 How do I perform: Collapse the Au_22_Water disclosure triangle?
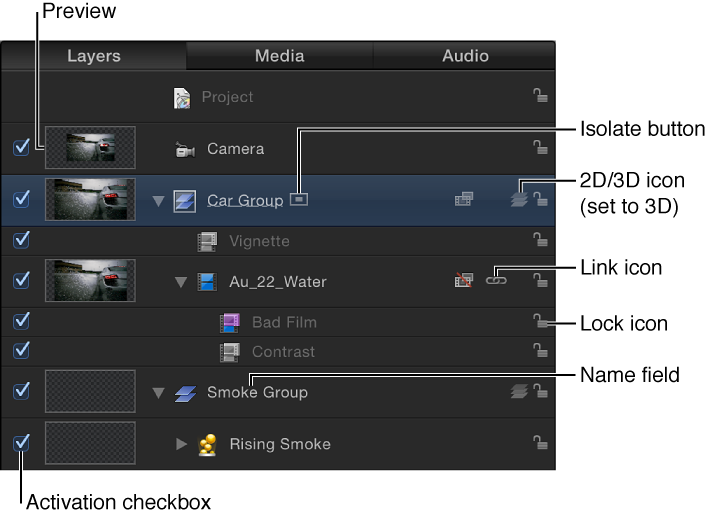181,282
